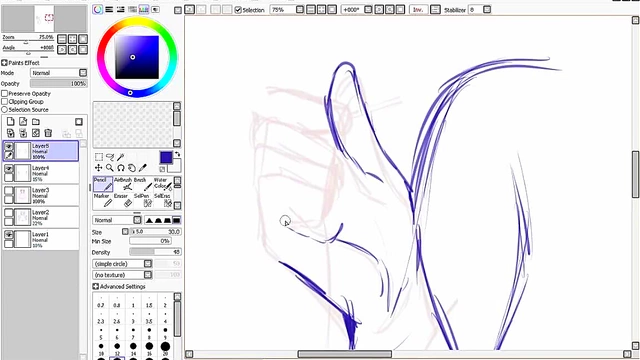The height and width of the screenshot is (360, 640).
Task: Show Layer3 using its visibility box
Action: tap(9, 191)
